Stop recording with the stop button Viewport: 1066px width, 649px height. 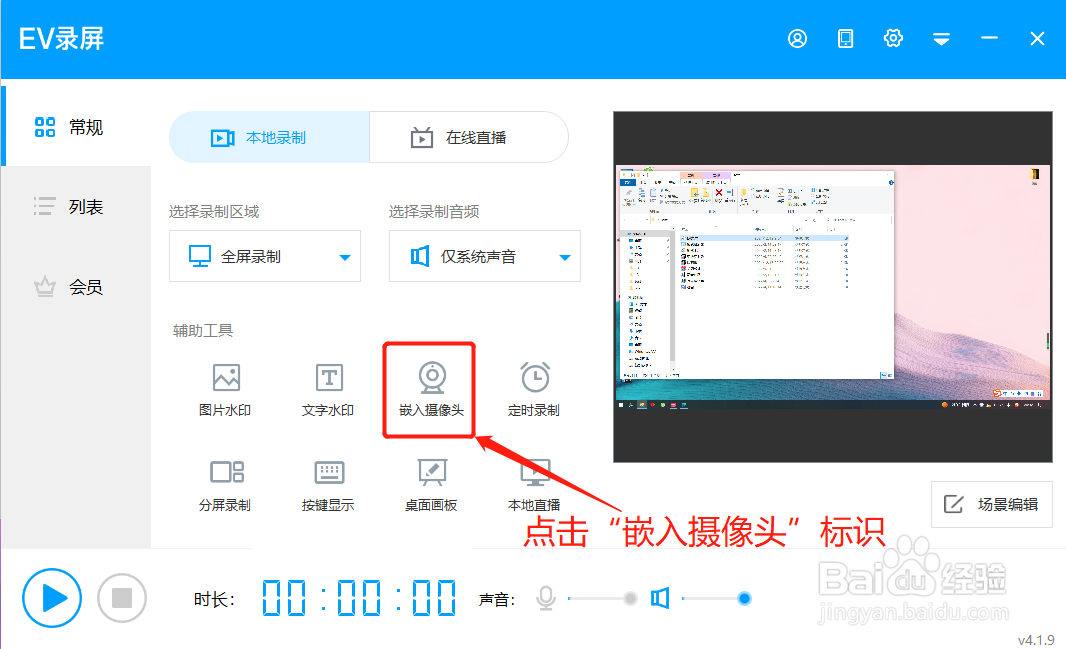pos(122,598)
